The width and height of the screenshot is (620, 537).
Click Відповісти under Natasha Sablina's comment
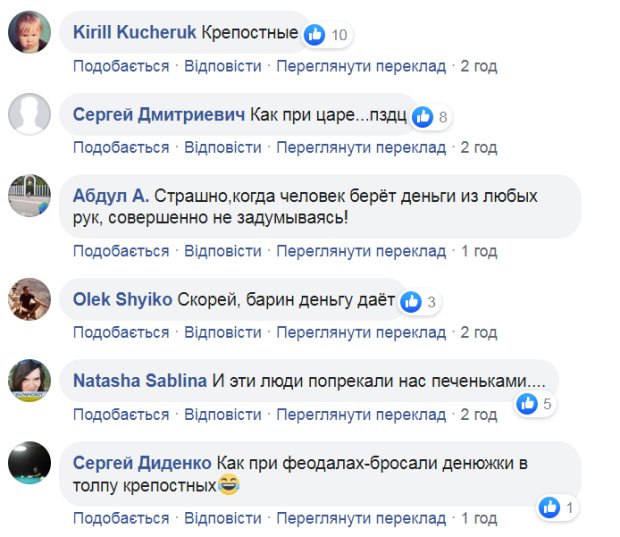click(x=223, y=414)
